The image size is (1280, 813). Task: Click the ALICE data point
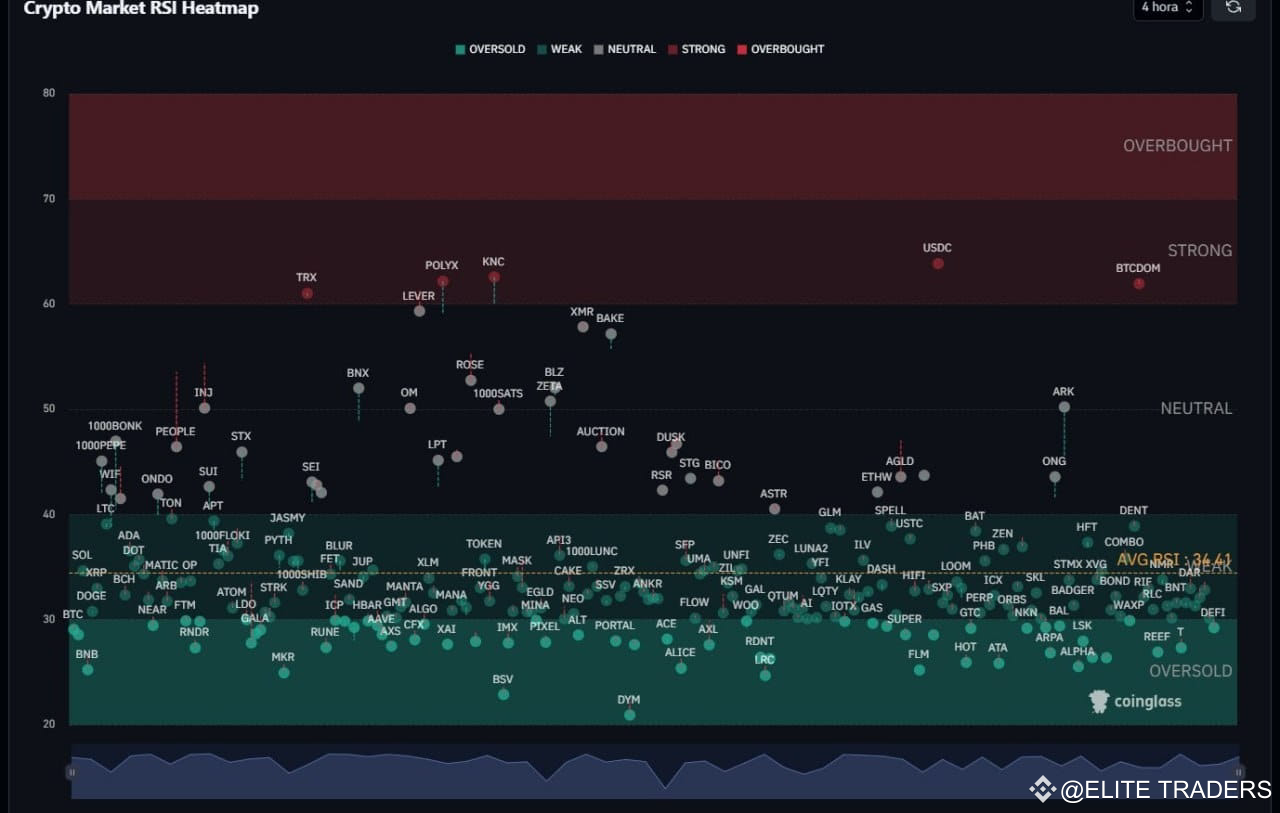coord(681,668)
